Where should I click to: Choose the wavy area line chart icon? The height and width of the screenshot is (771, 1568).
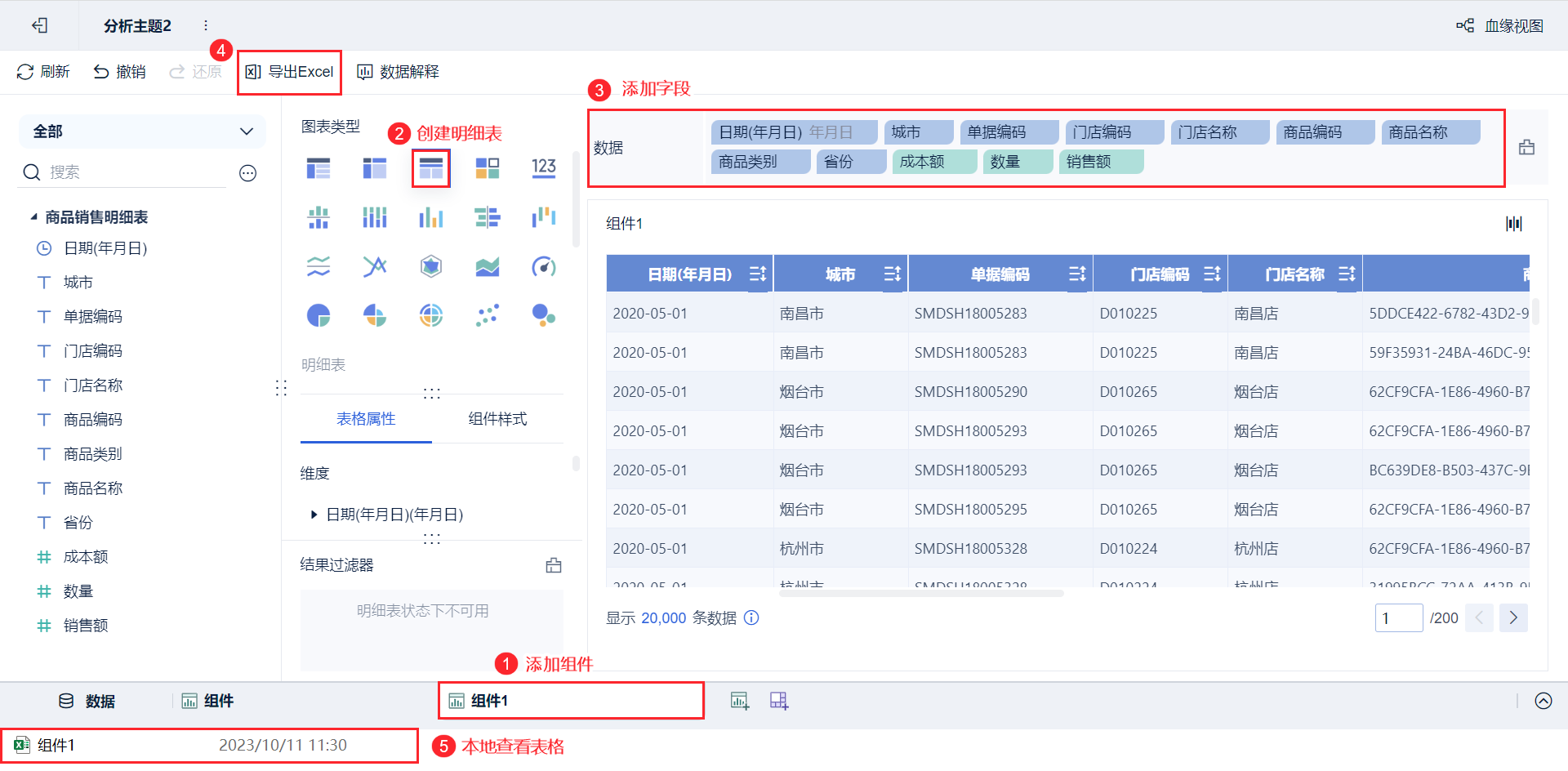coord(318,266)
